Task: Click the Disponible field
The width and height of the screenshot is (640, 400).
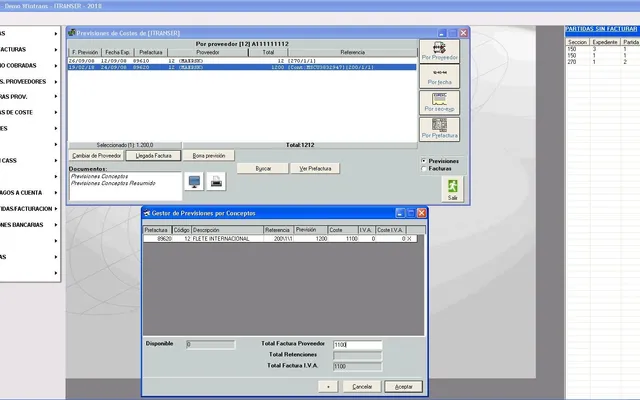Action: [x=211, y=345]
